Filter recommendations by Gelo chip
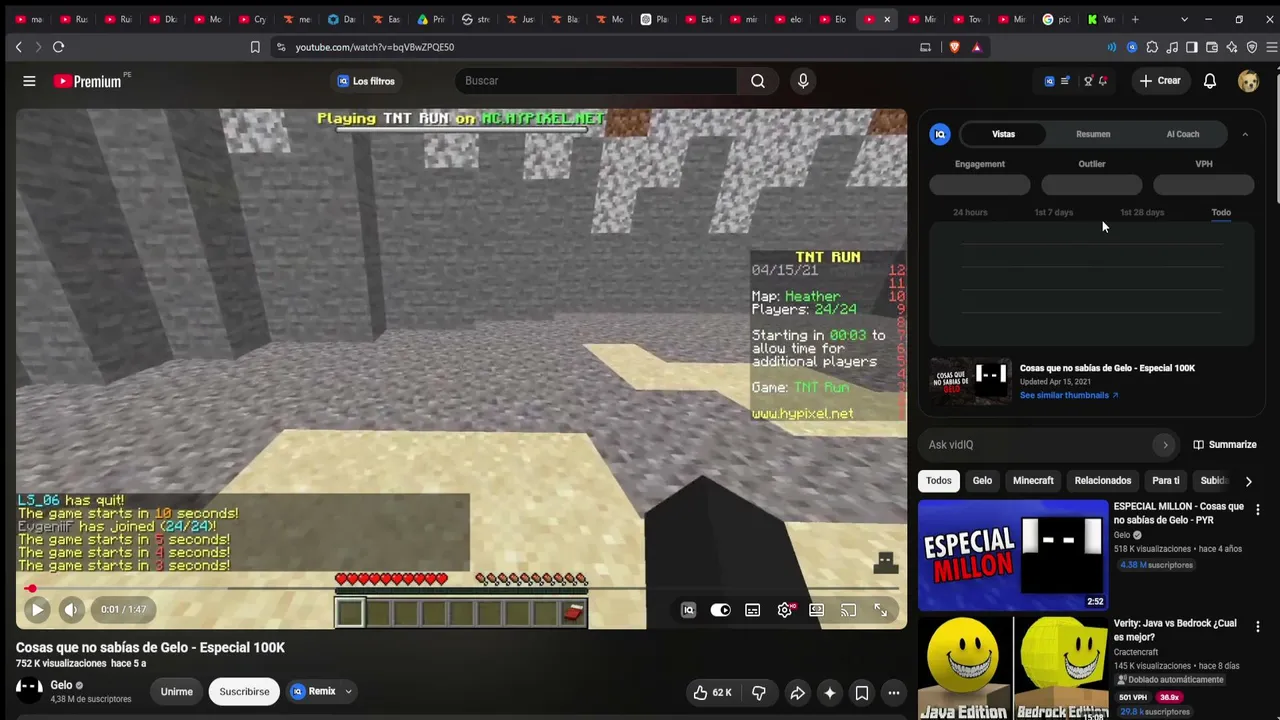Screen dimensions: 1280x720 (x=982, y=481)
